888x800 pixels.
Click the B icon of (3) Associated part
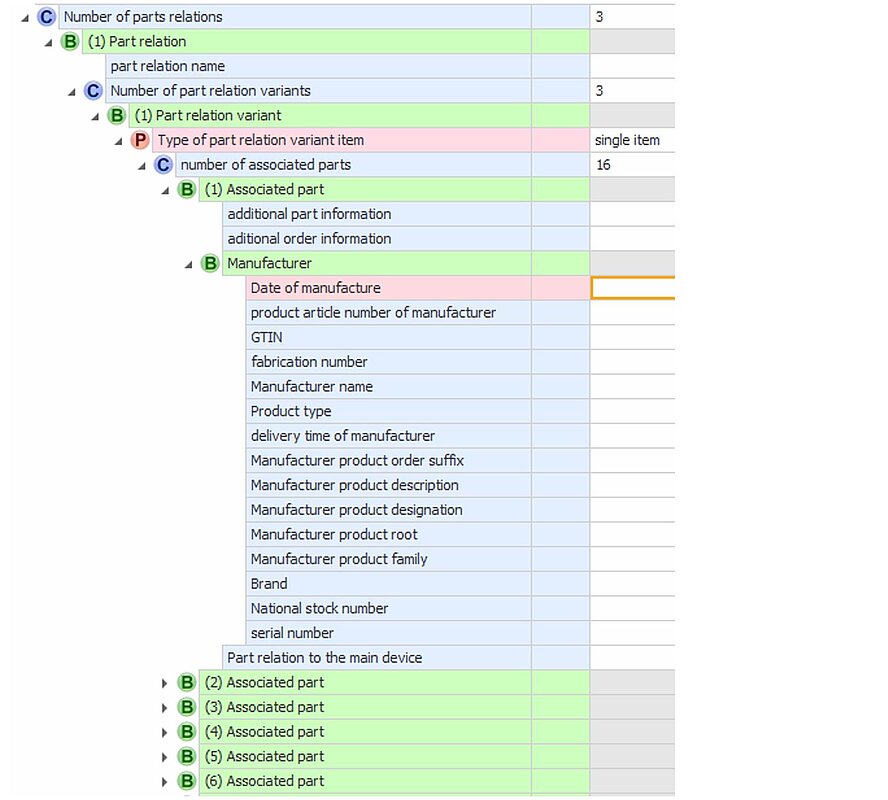[187, 707]
